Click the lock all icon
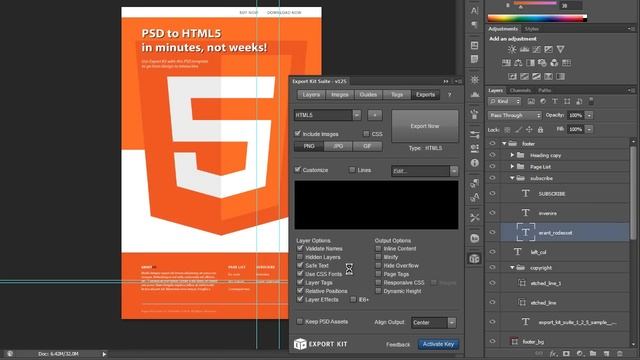Viewport: 640px width, 360px height. coord(540,130)
